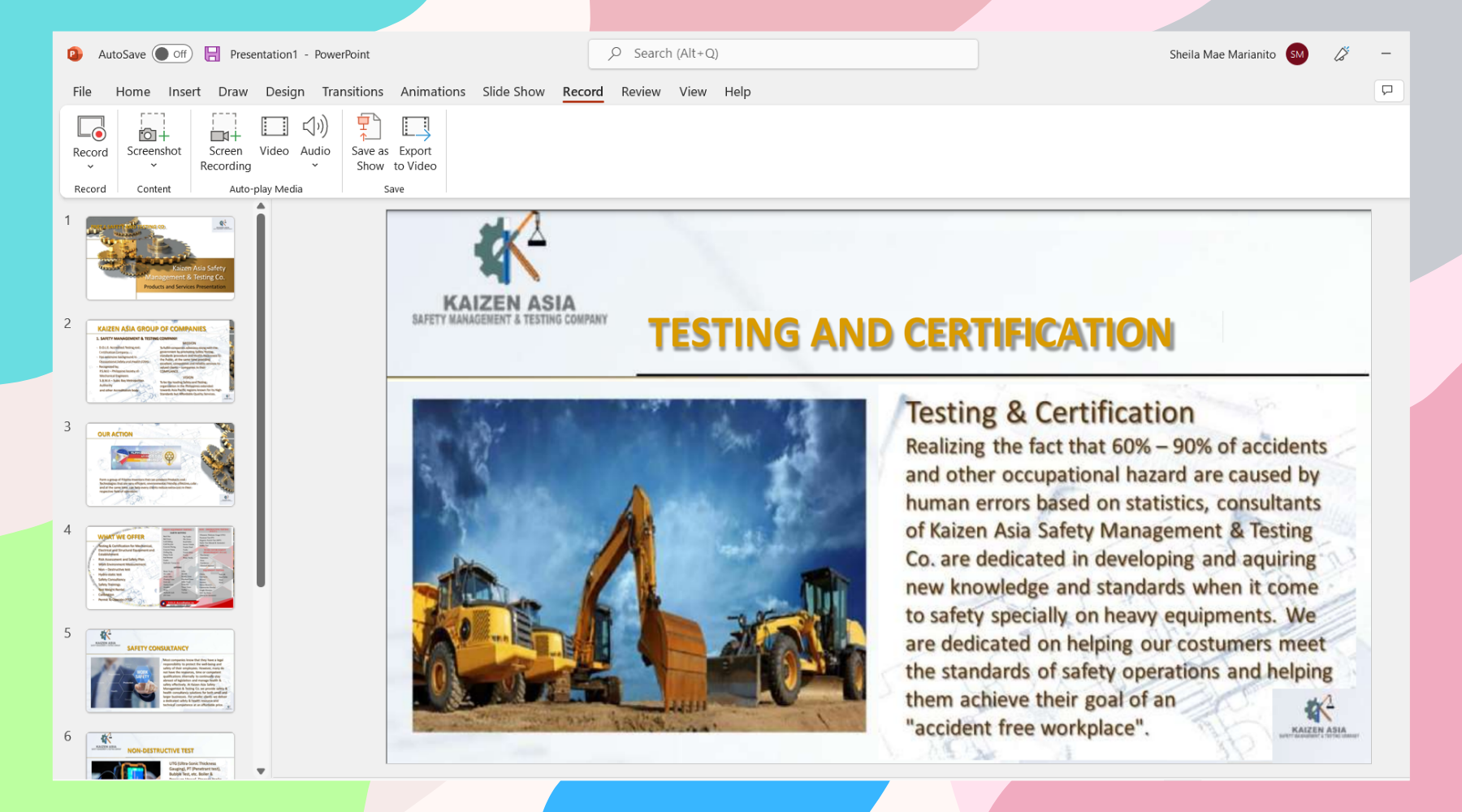Screen dimensions: 1462x812
Task: Select slide 3 Our Action thumbnail
Action: (x=160, y=464)
